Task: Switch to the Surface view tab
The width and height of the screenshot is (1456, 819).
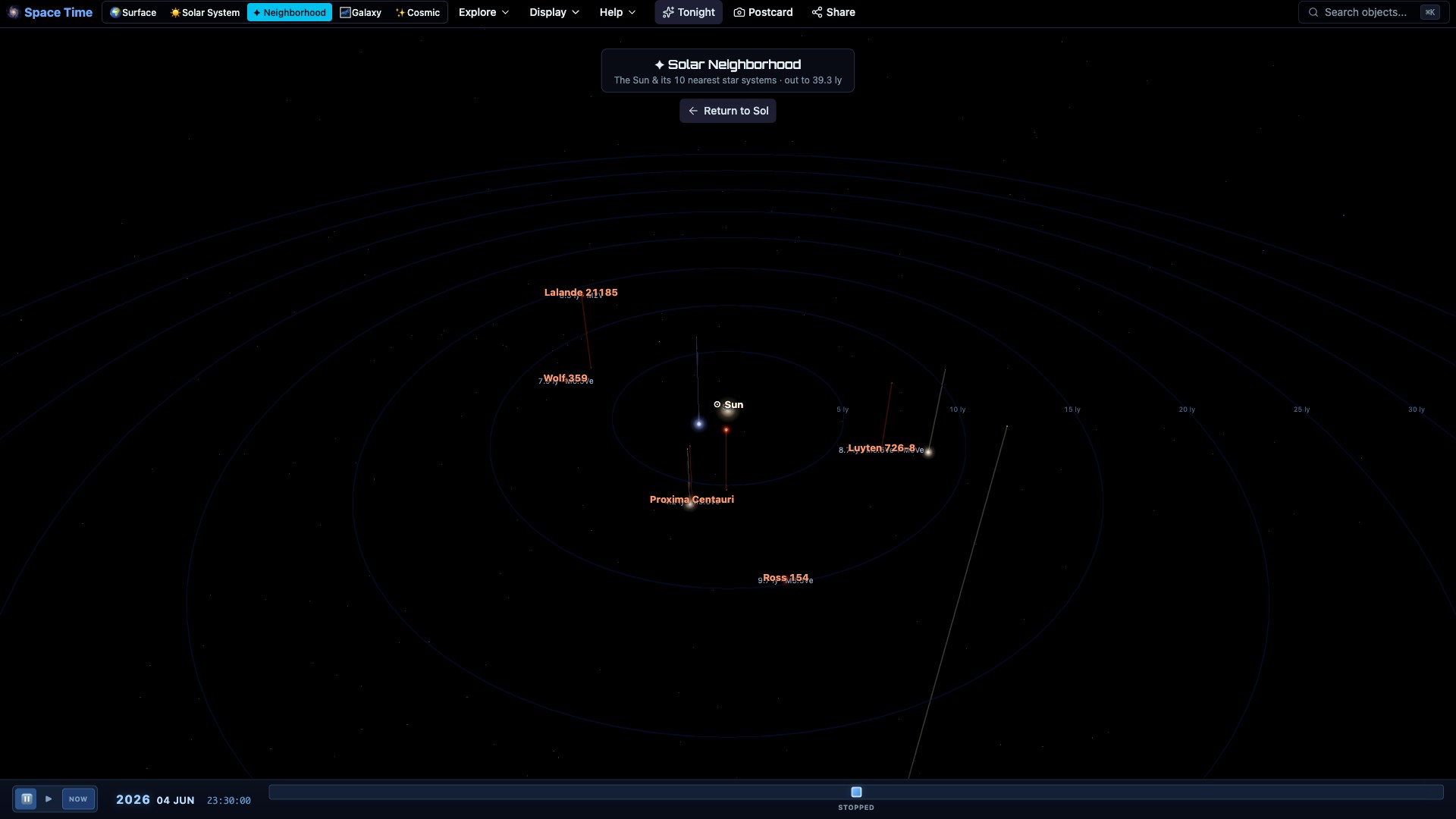Action: 133,12
